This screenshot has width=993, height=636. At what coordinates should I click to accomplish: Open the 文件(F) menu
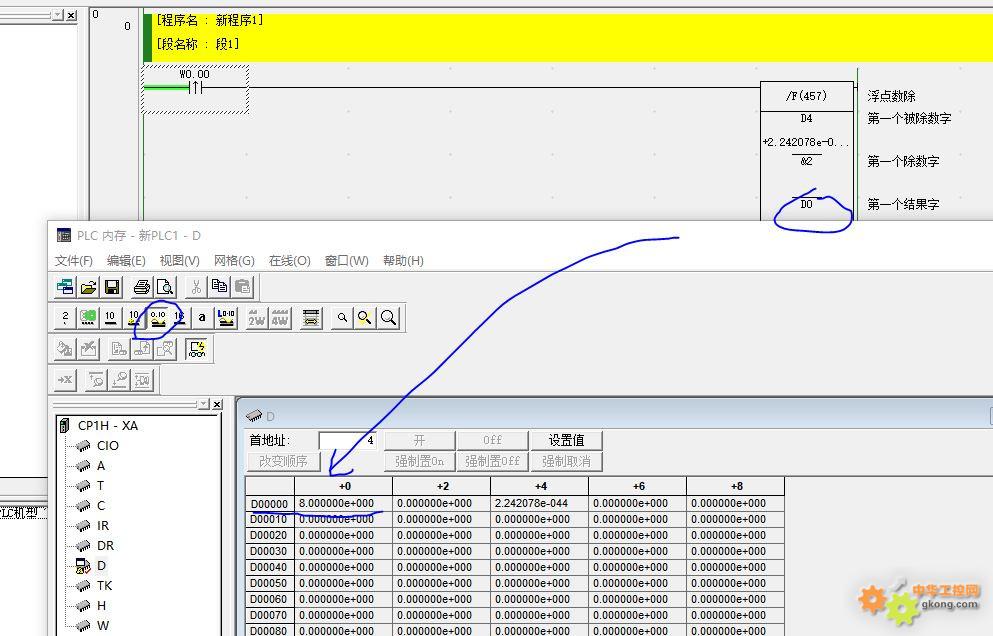pyautogui.click(x=73, y=260)
